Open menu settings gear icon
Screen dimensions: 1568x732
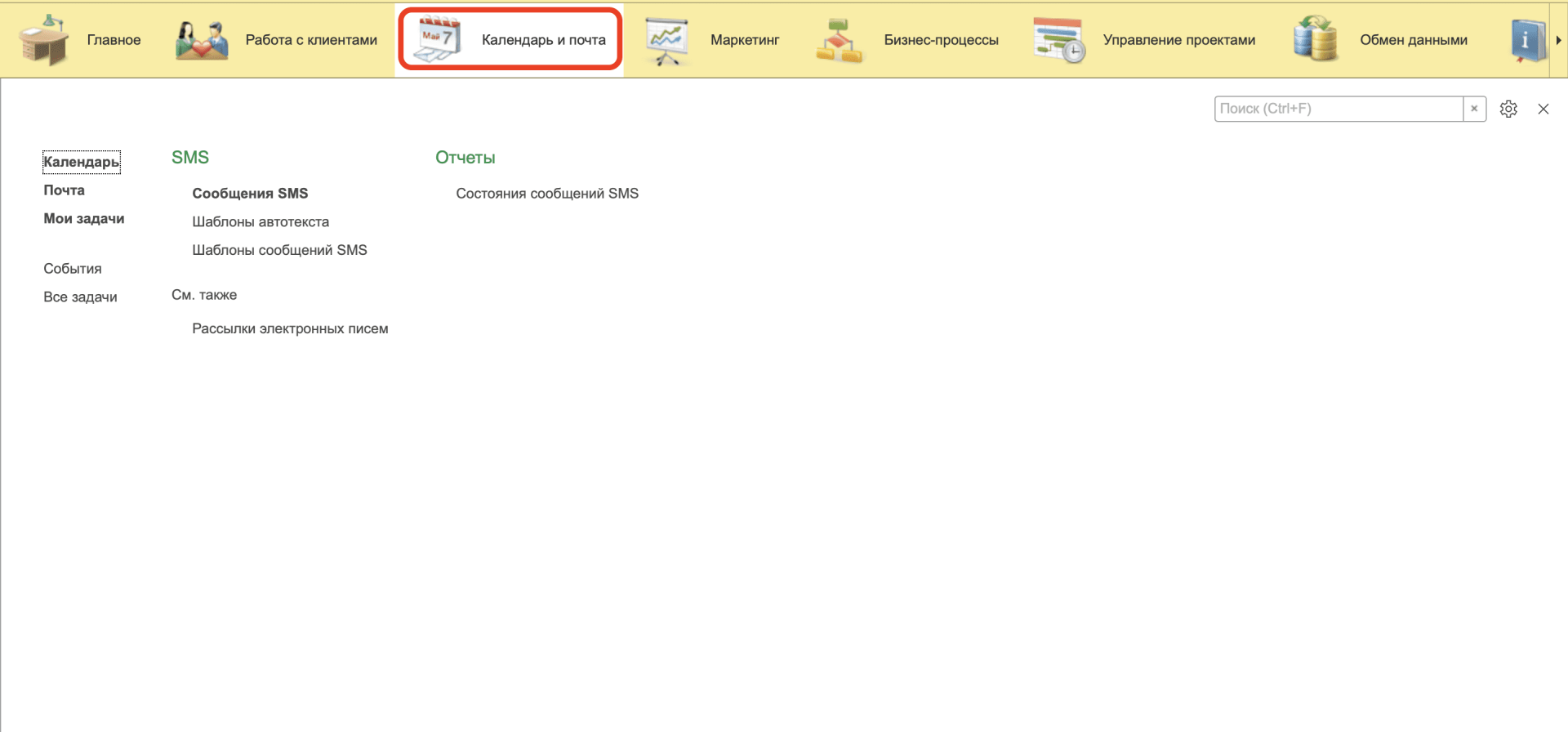(x=1508, y=109)
